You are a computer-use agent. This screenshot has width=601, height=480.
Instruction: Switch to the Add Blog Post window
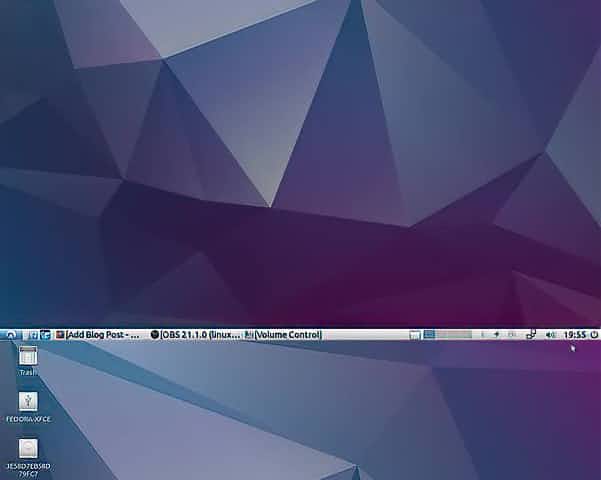103,334
